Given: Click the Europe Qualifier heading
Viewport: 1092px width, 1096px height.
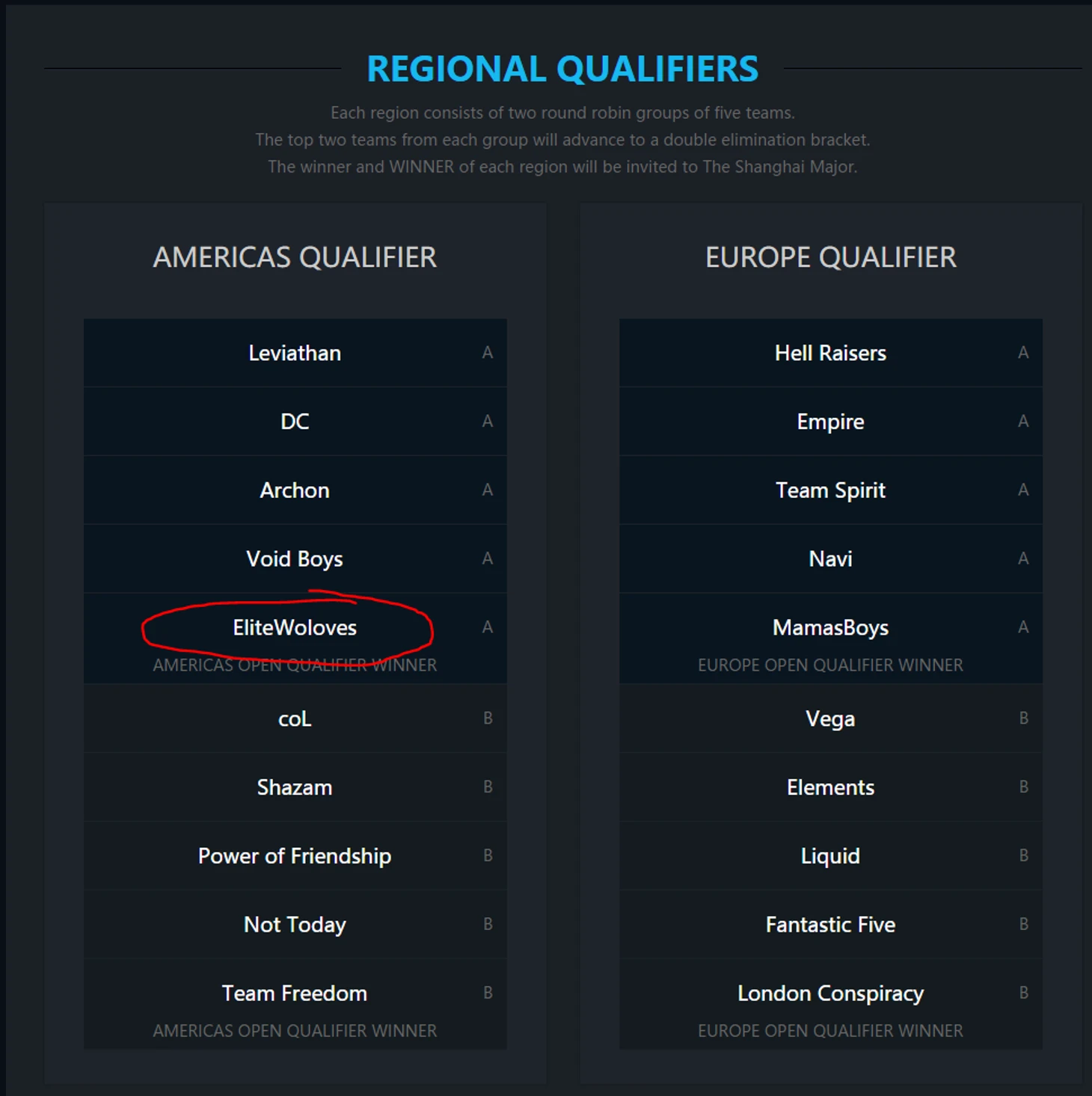Looking at the screenshot, I should pos(830,258).
